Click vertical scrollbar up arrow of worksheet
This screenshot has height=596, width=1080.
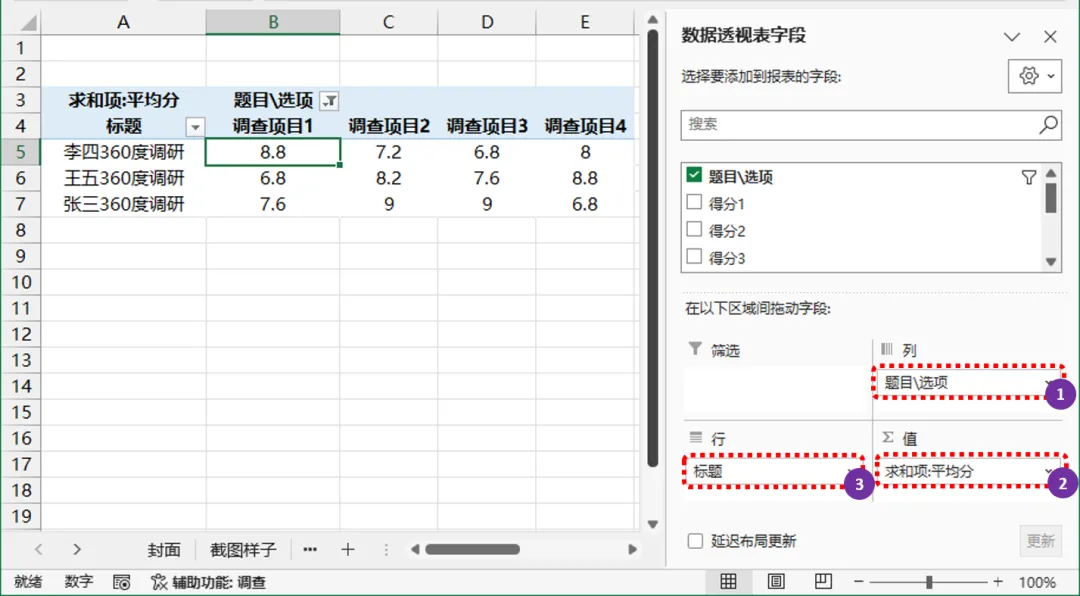(x=652, y=20)
